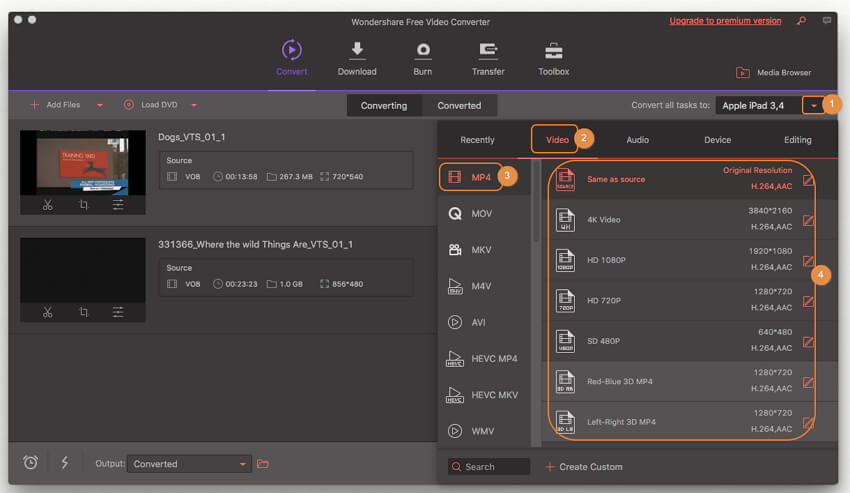Switch to the Audio format tab
Viewport: 850px width, 493px height.
pyautogui.click(x=637, y=140)
